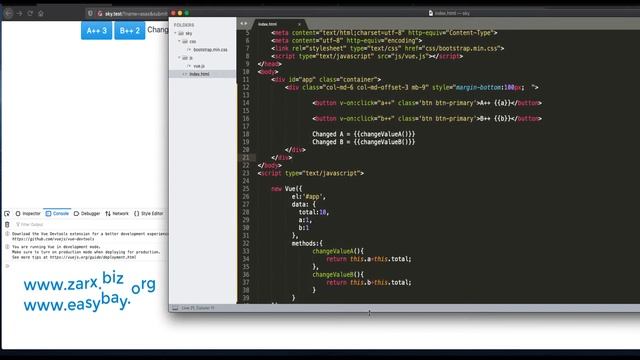Click the FOLDERS heading in the sidebar
This screenshot has height=360, width=640.
click(x=184, y=25)
